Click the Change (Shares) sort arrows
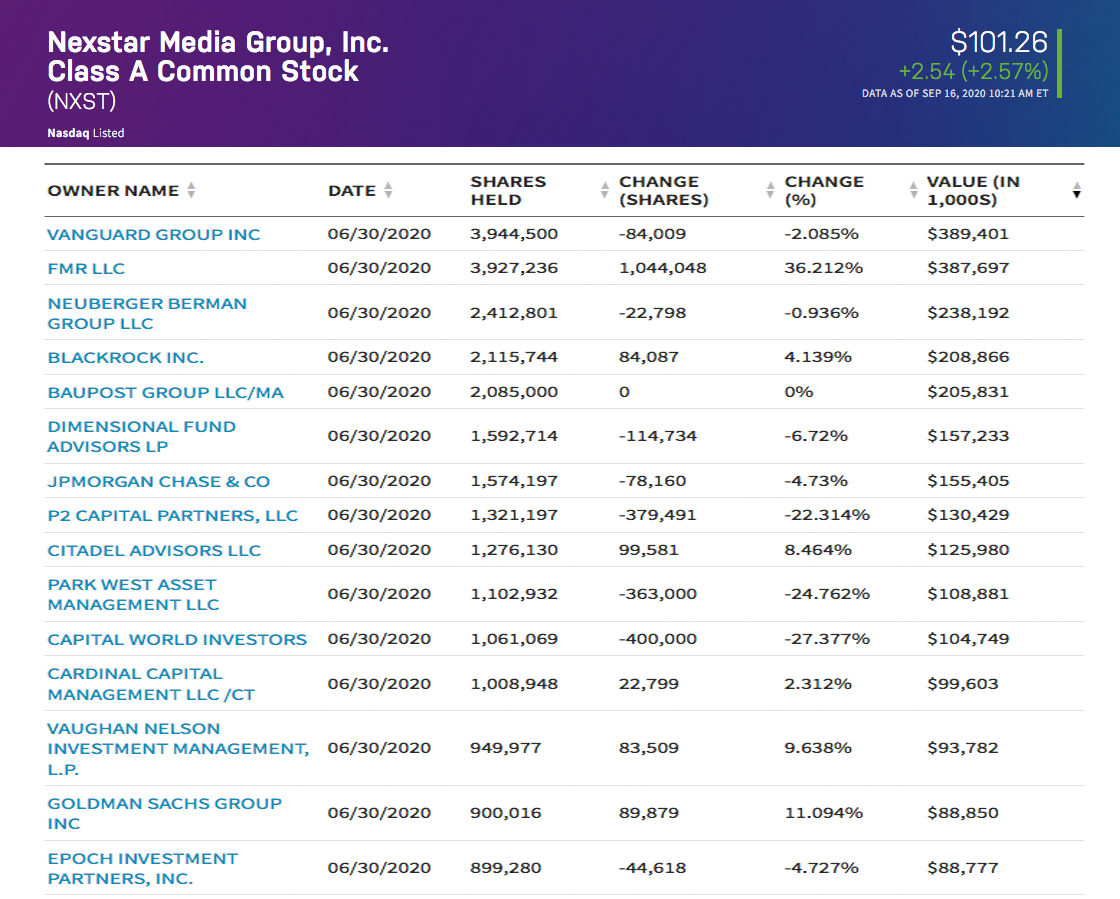The width and height of the screenshot is (1120, 899). pyautogui.click(x=770, y=190)
